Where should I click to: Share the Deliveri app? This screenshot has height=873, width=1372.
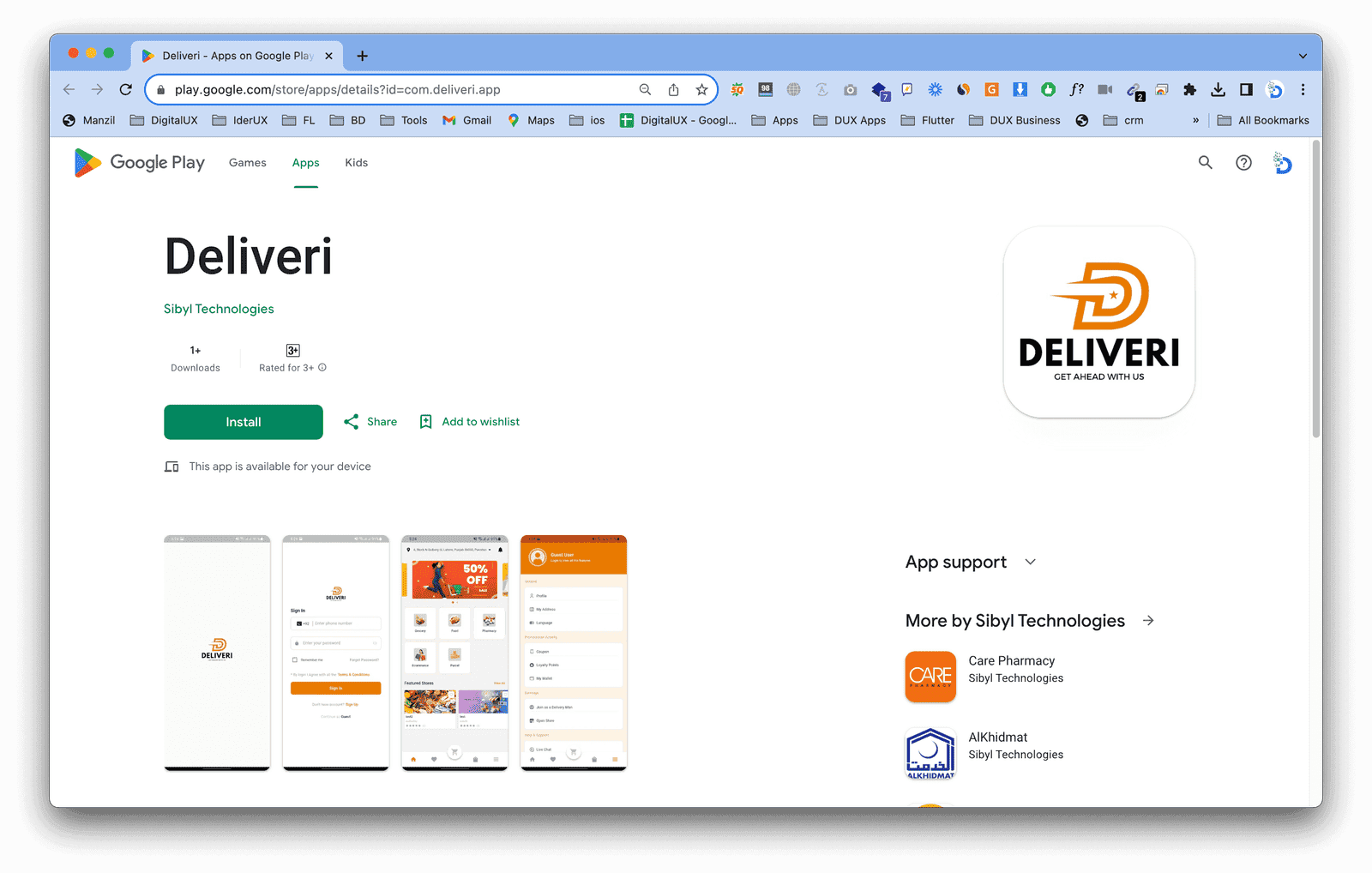(370, 422)
